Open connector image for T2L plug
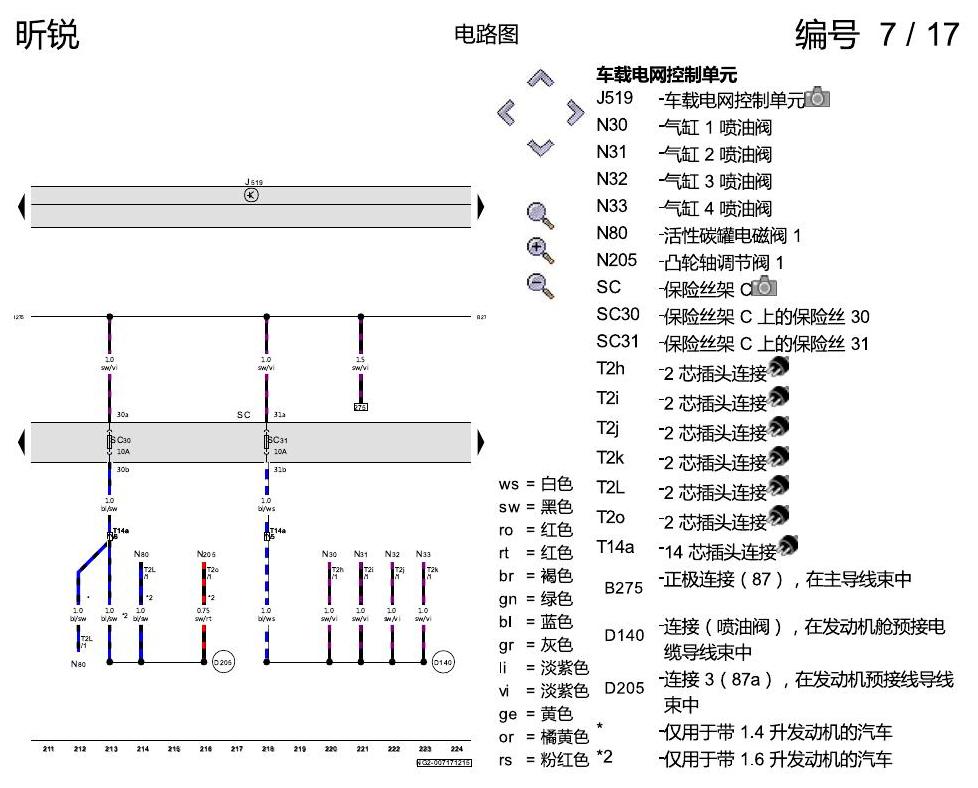This screenshot has width=978, height=788. (778, 487)
